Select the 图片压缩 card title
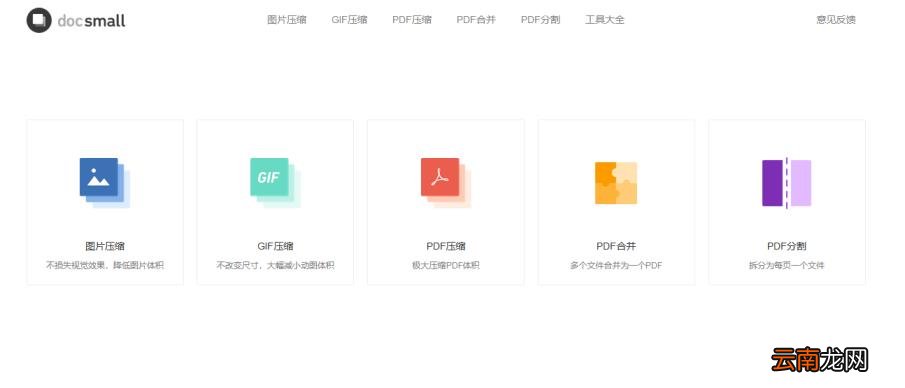905x388 pixels. 105,246
